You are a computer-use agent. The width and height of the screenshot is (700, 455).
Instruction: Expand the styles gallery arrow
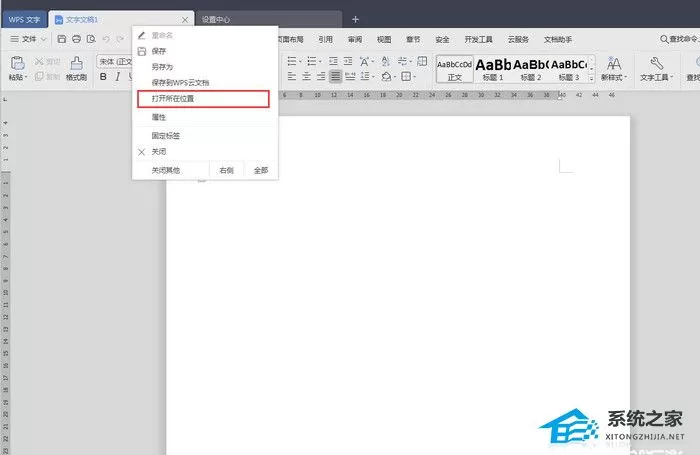tap(592, 78)
